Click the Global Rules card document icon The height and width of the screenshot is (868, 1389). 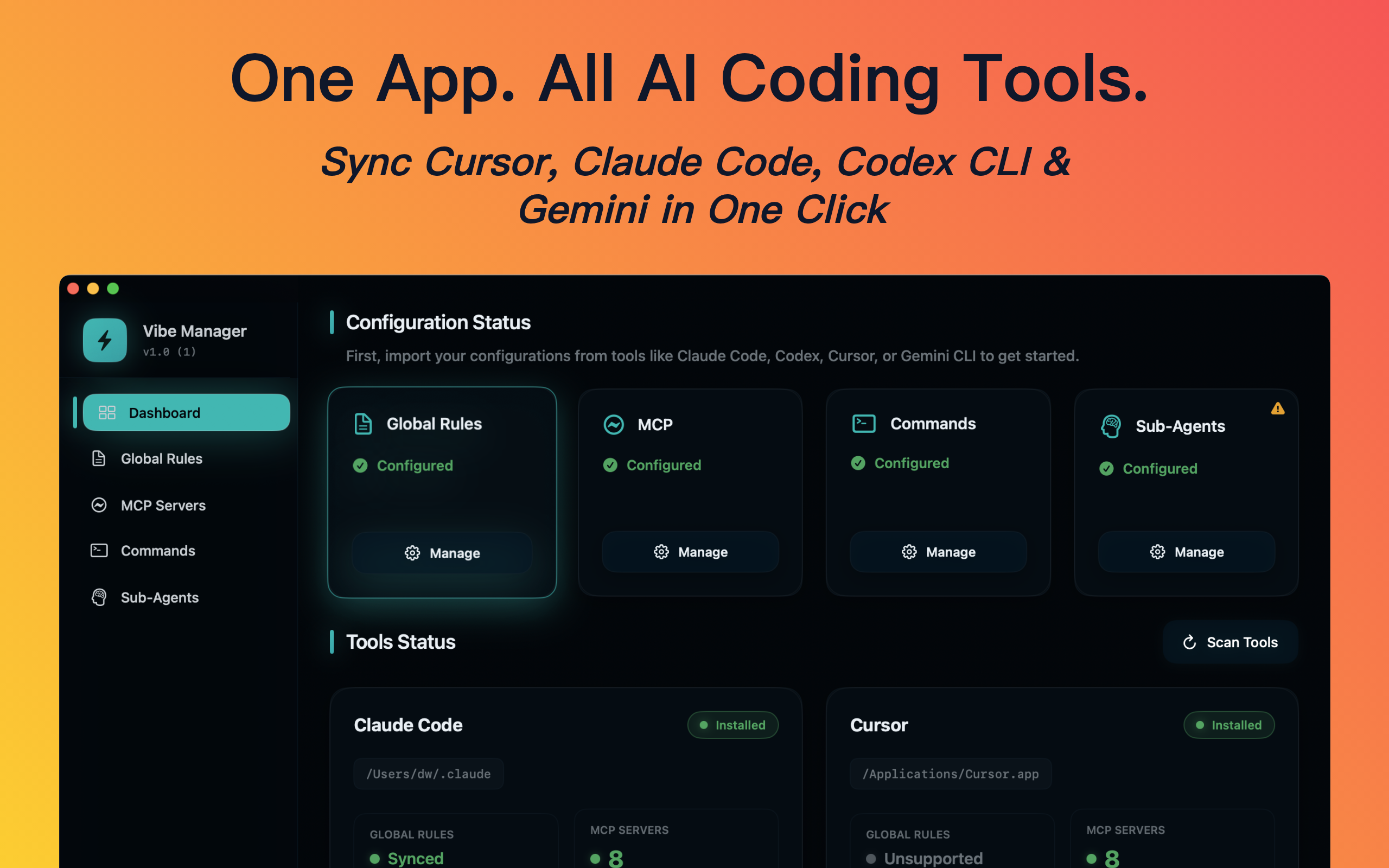[363, 424]
